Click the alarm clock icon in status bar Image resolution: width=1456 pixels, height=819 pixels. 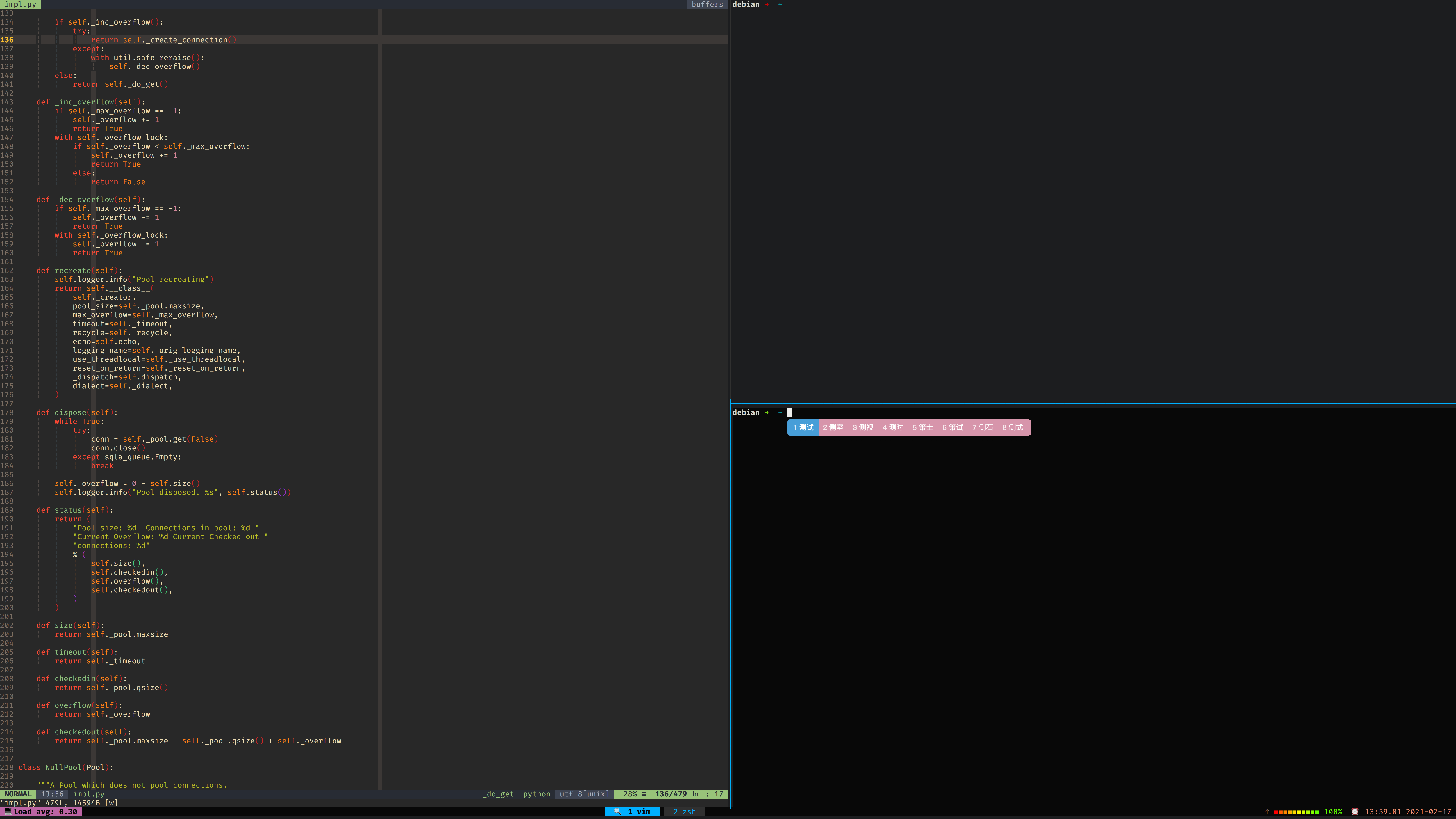[x=1355, y=812]
